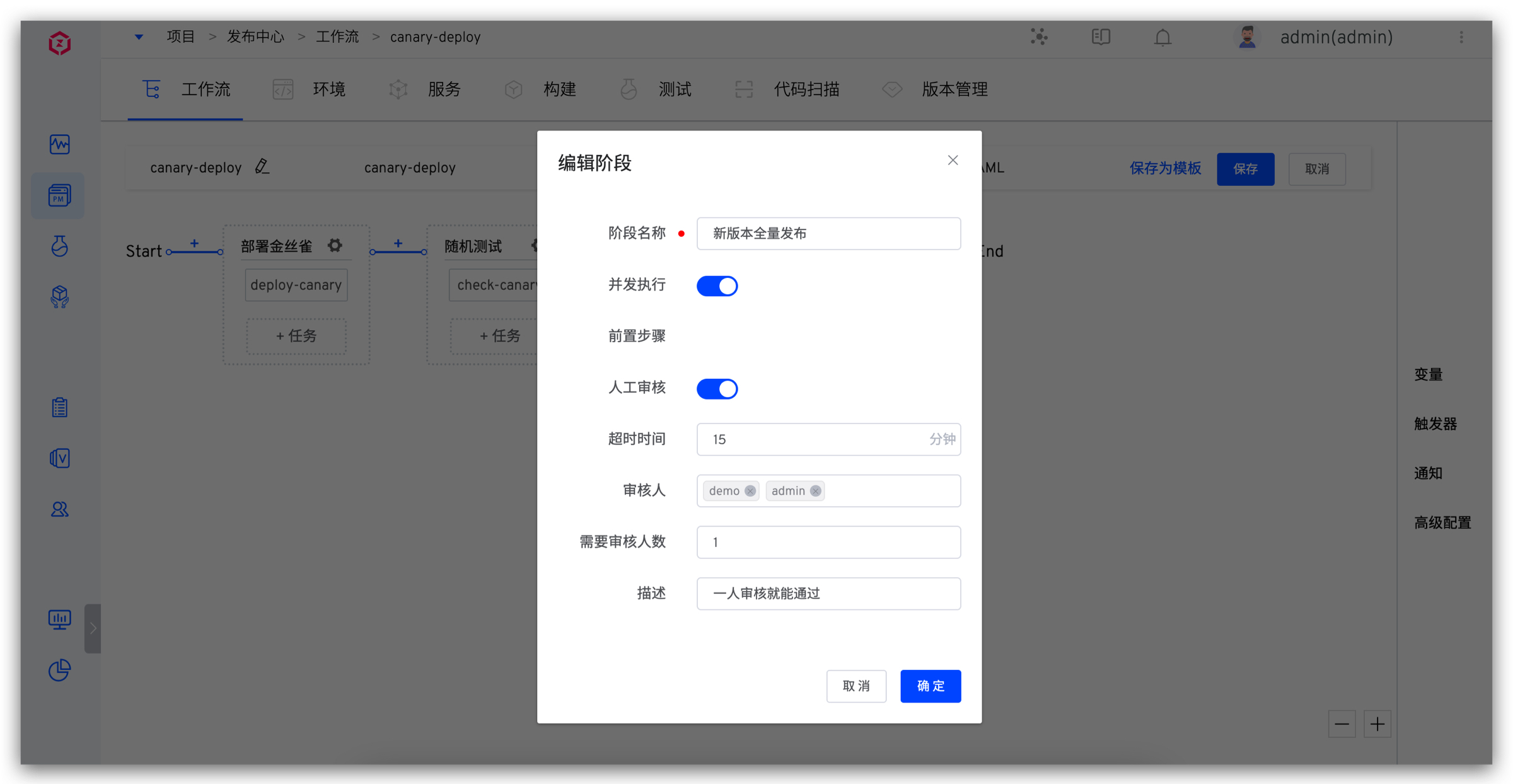Screen dimensions: 1513x784
Task: Click pencil icon next to canary-deploy name
Action: [262, 167]
